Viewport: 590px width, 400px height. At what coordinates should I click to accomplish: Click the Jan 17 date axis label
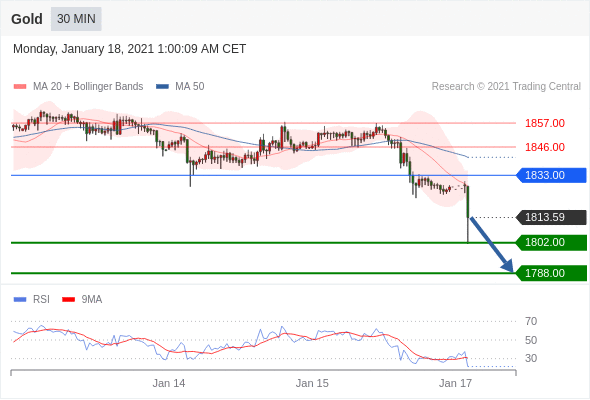point(455,383)
